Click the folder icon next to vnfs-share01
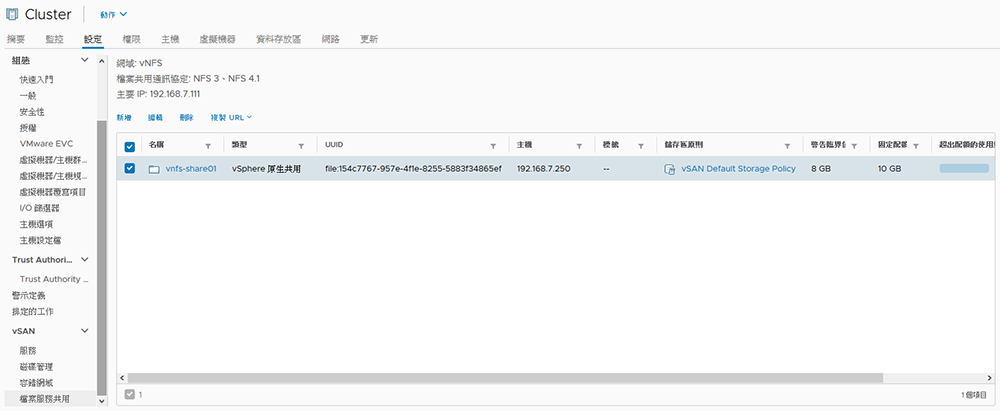Viewport: 1000px width, 411px height. coord(154,169)
